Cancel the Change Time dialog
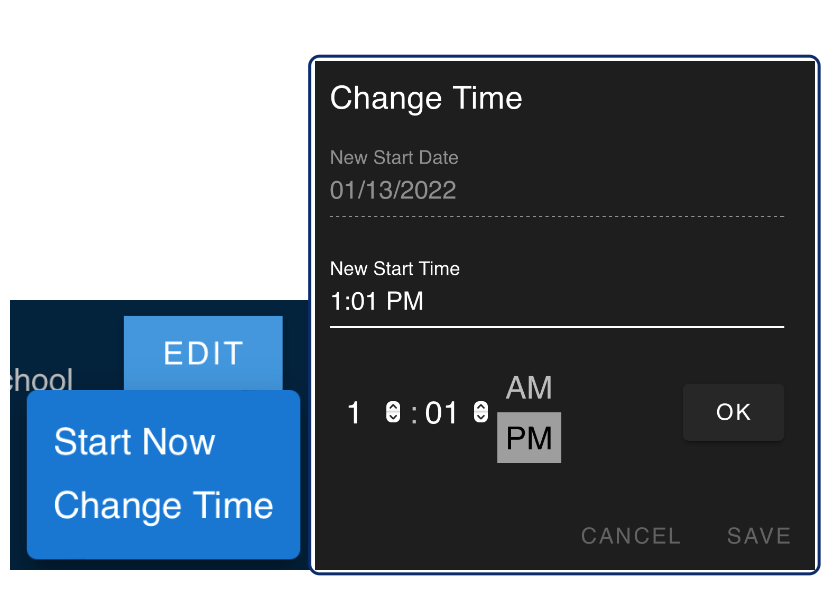Viewport: 835px width, 602px height. click(x=631, y=536)
